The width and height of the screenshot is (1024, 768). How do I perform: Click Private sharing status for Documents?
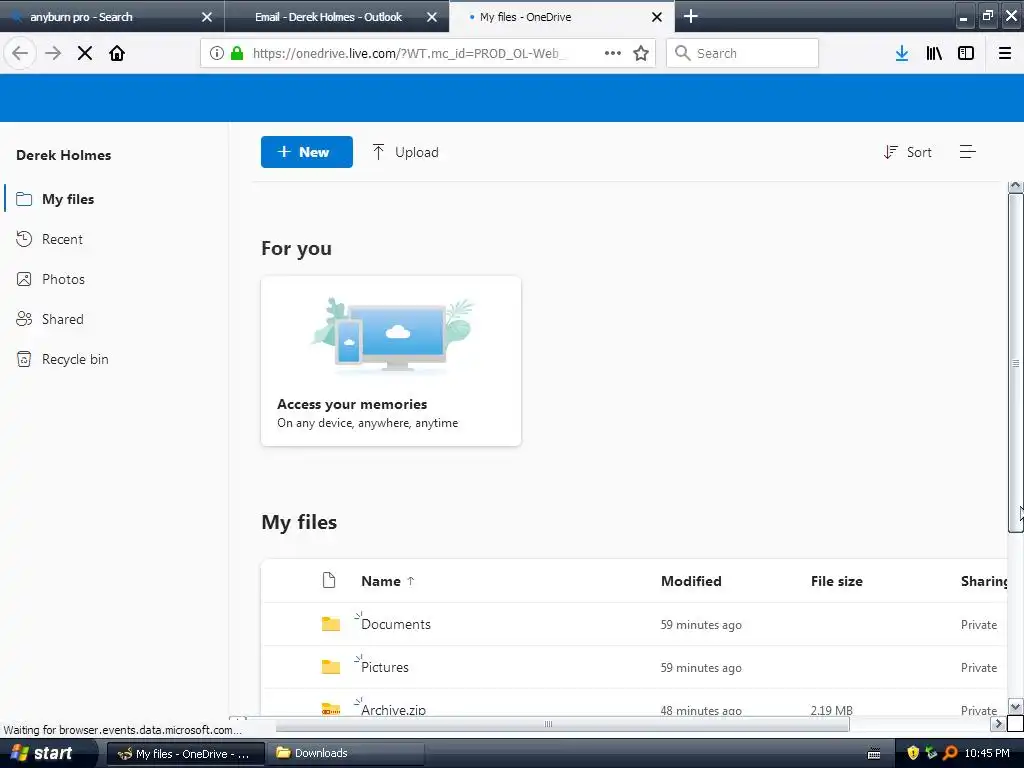coord(979,625)
